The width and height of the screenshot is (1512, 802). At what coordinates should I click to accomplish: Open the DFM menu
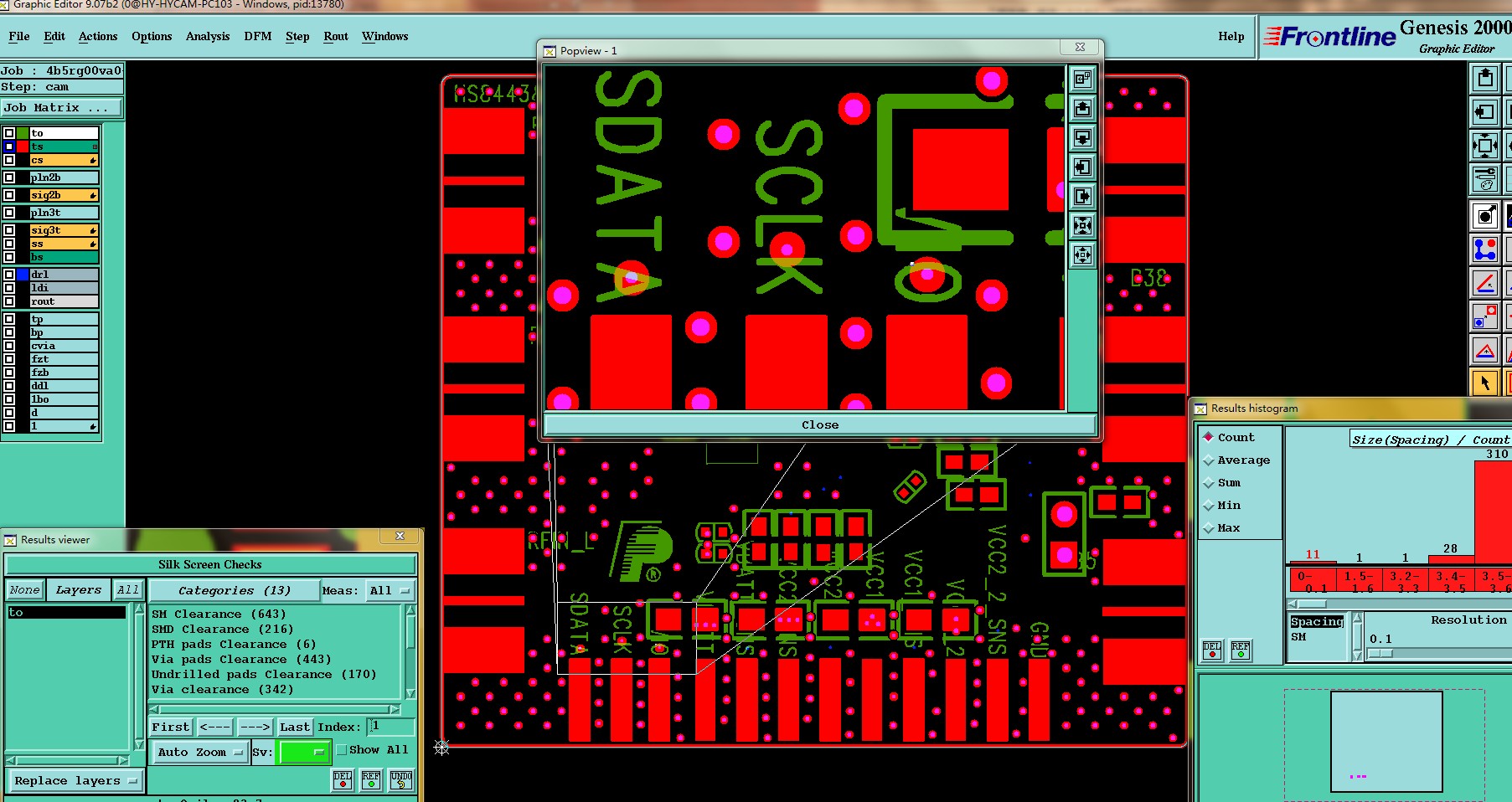[258, 36]
